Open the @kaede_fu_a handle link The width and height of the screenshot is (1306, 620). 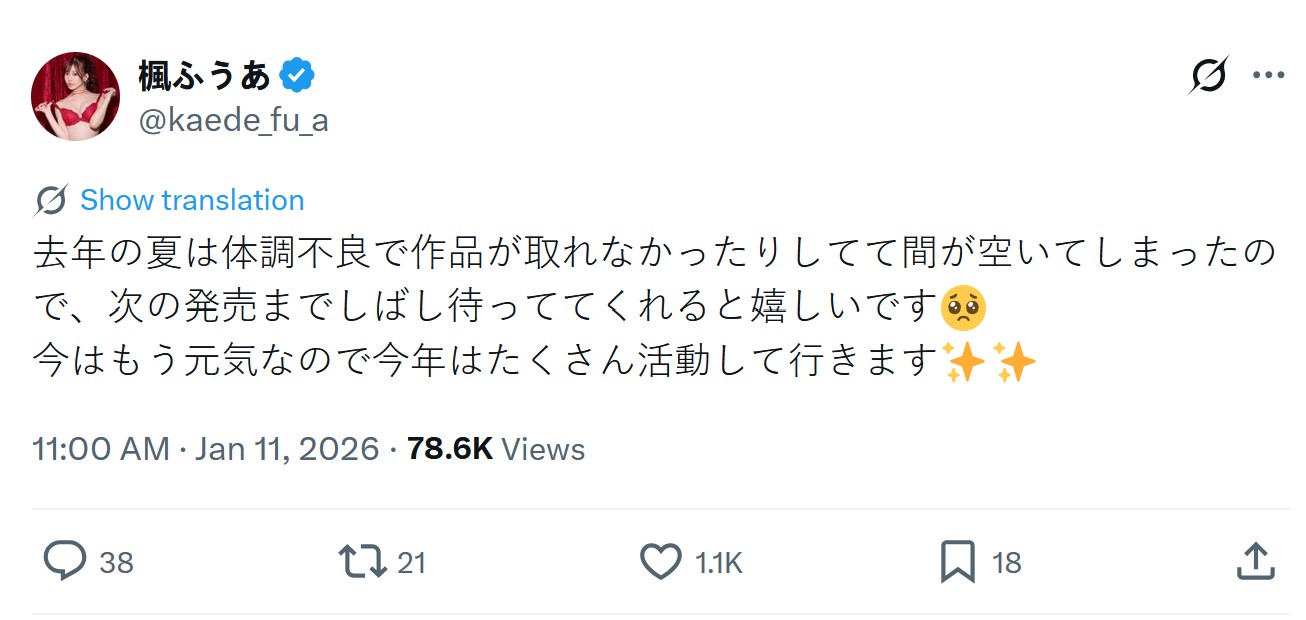click(233, 121)
